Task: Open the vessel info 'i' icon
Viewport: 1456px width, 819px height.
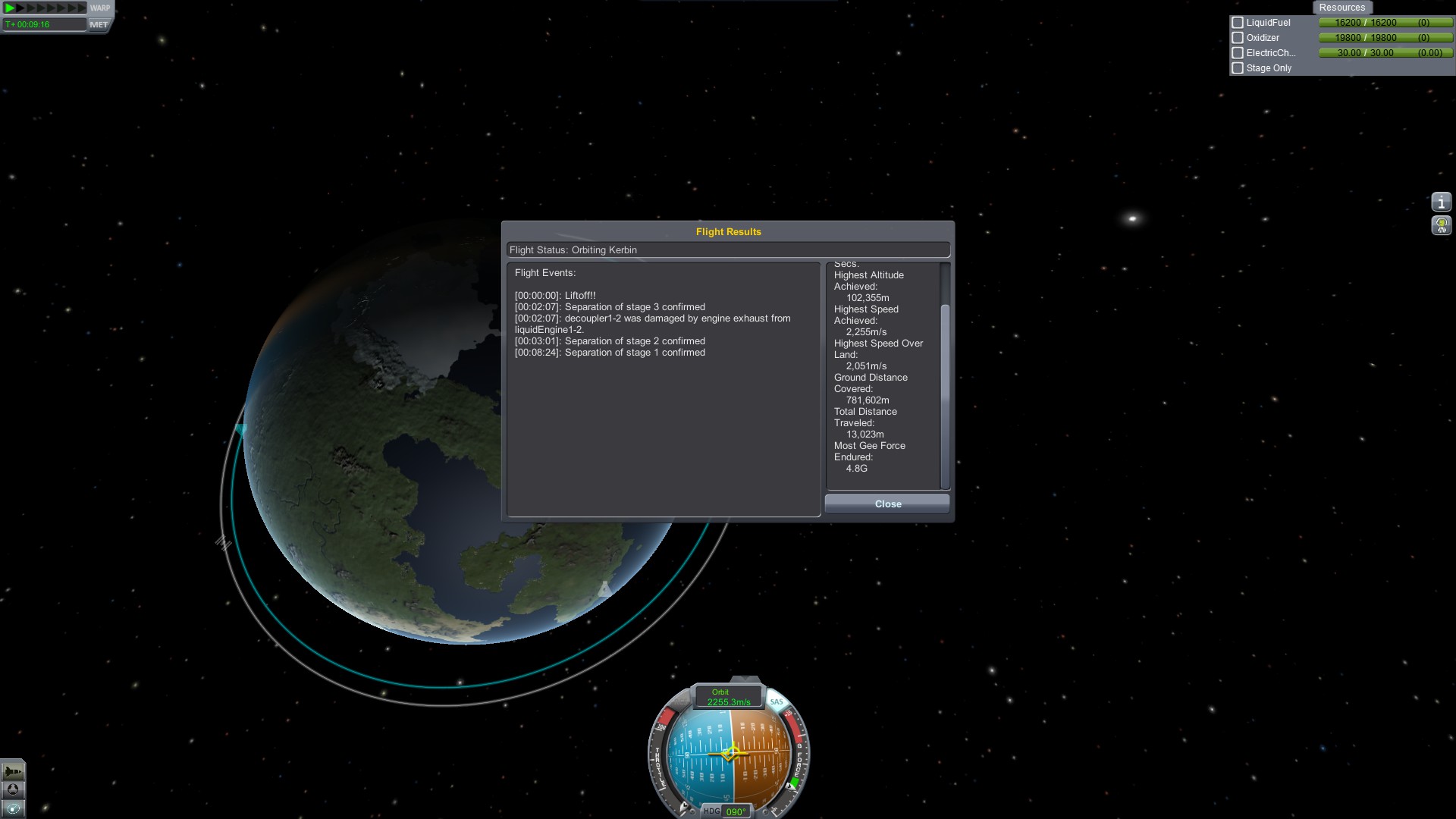Action: 1441,202
